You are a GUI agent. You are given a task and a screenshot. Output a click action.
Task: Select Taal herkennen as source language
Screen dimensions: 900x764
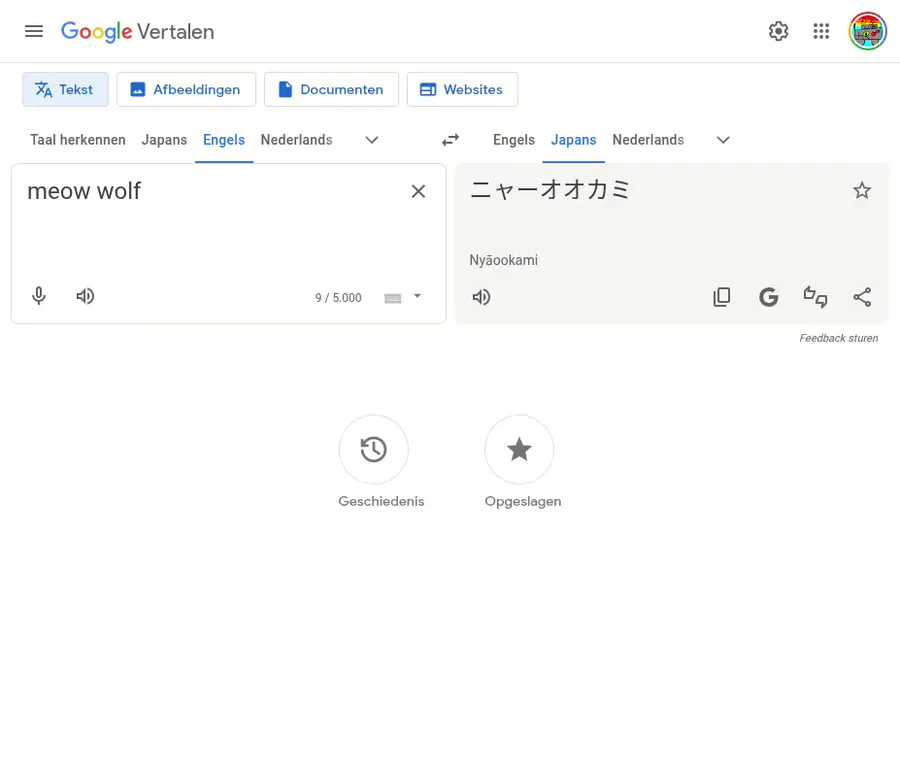[77, 140]
